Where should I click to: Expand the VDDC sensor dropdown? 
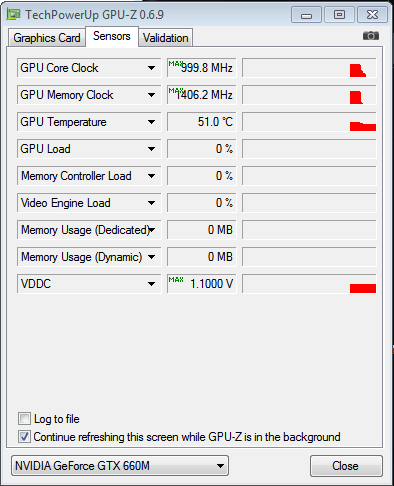click(151, 284)
